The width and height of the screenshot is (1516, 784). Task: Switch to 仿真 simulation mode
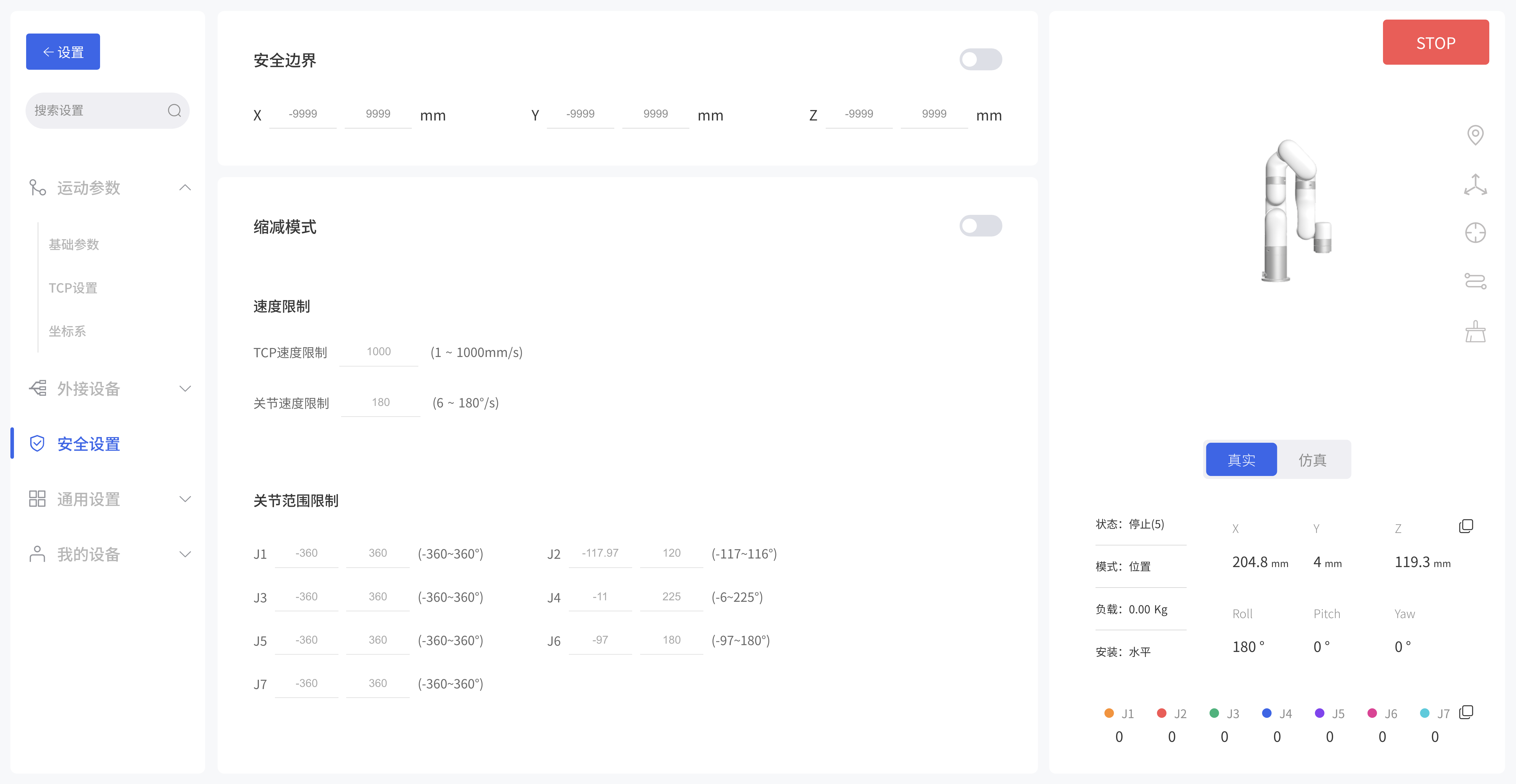pos(1312,460)
